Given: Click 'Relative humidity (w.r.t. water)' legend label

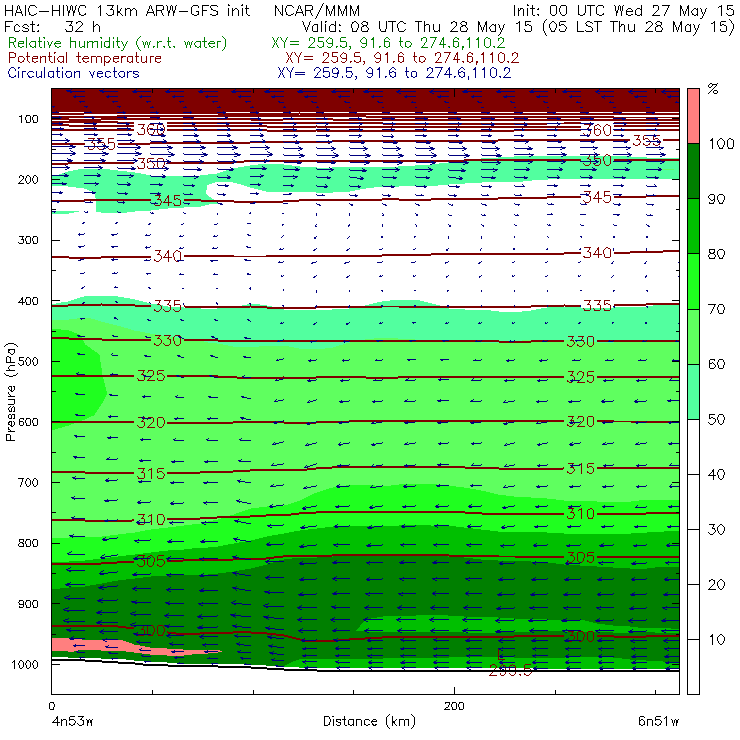Looking at the screenshot, I should point(118,43).
